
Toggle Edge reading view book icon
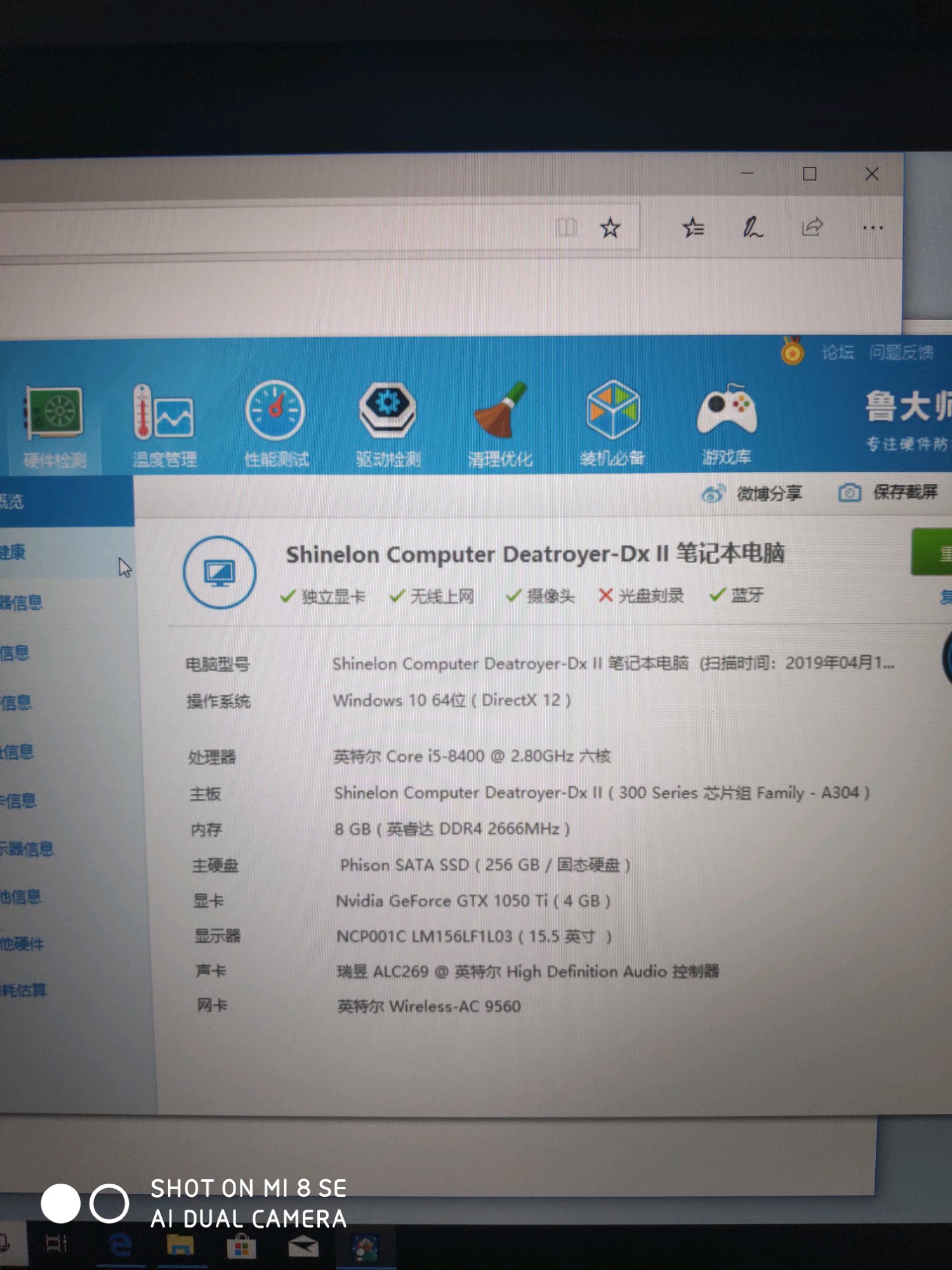point(565,227)
